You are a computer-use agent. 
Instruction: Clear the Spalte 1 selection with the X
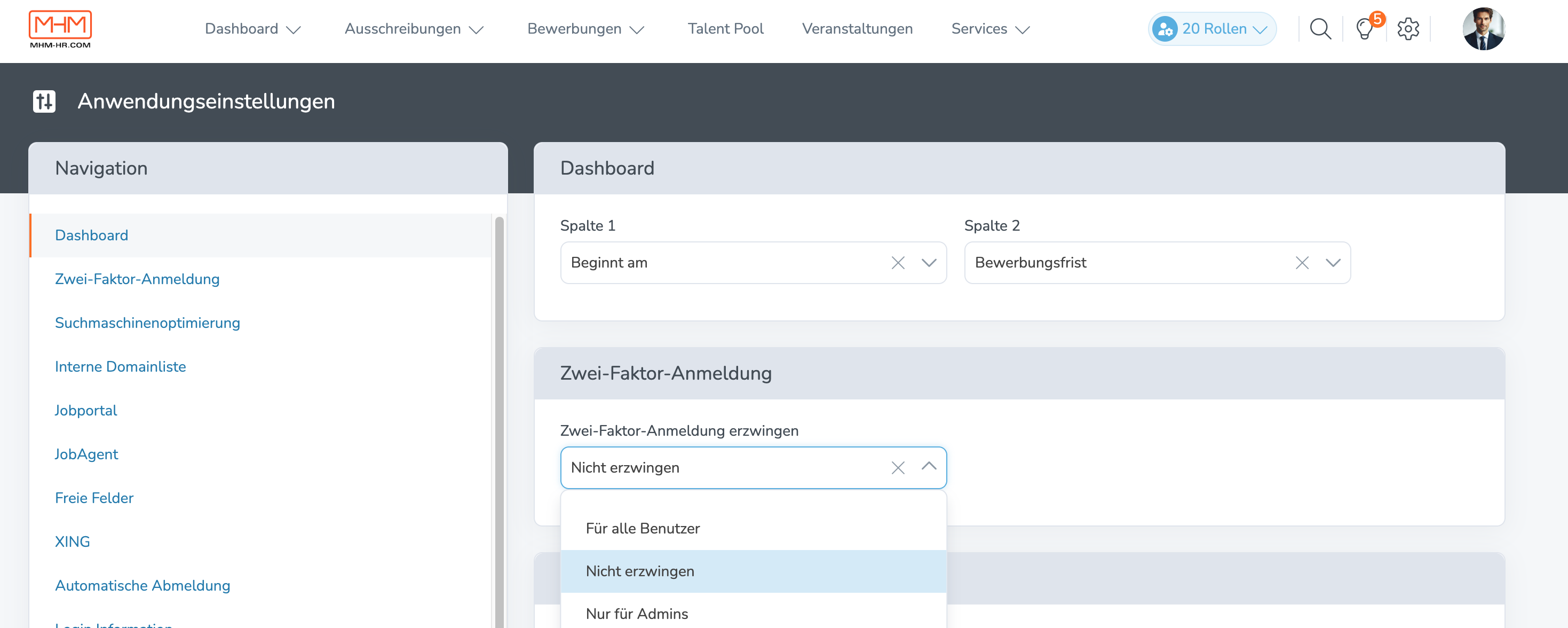898,263
